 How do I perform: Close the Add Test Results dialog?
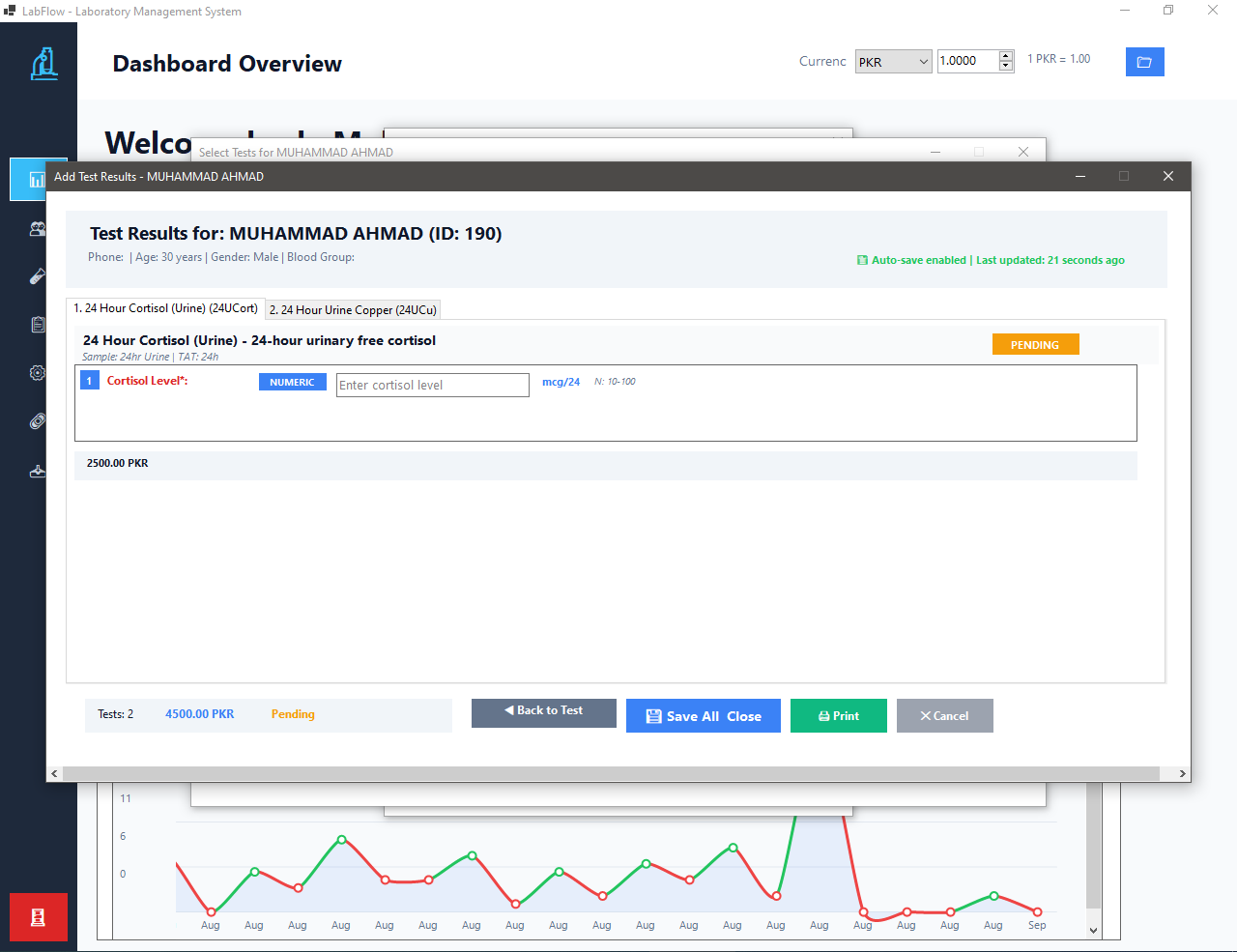(1168, 176)
